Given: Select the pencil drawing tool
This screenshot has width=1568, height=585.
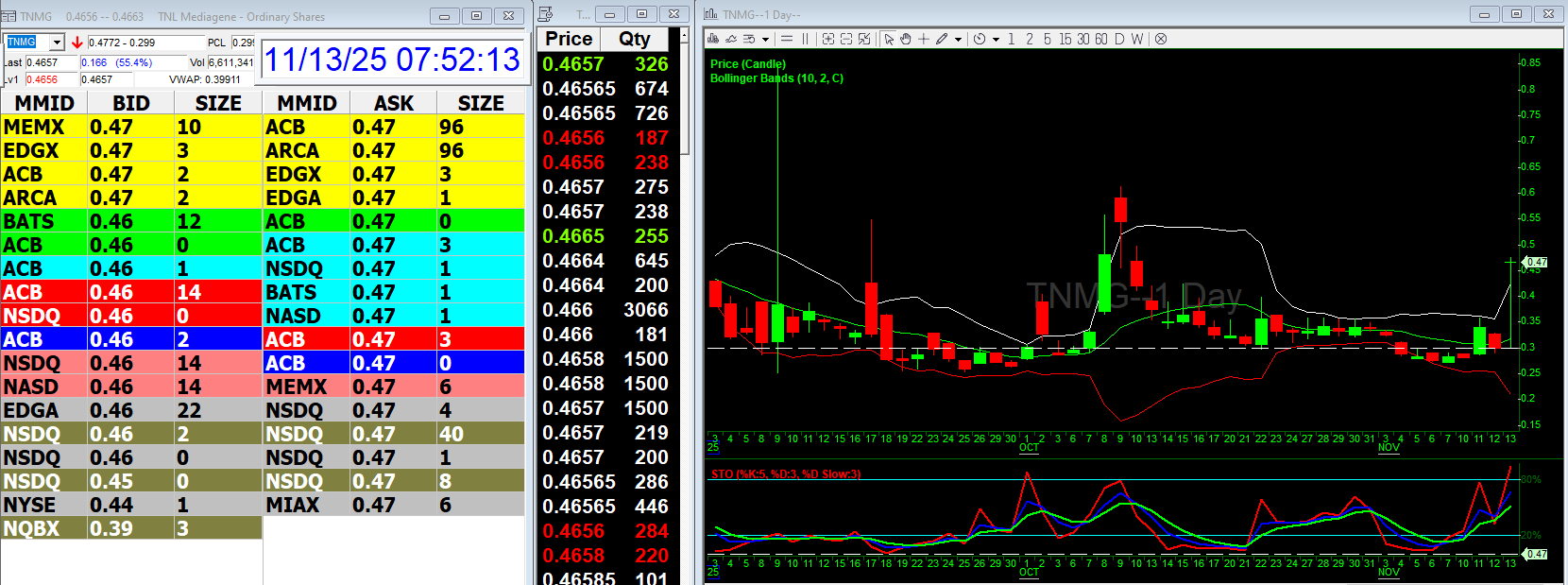Looking at the screenshot, I should pos(942,39).
